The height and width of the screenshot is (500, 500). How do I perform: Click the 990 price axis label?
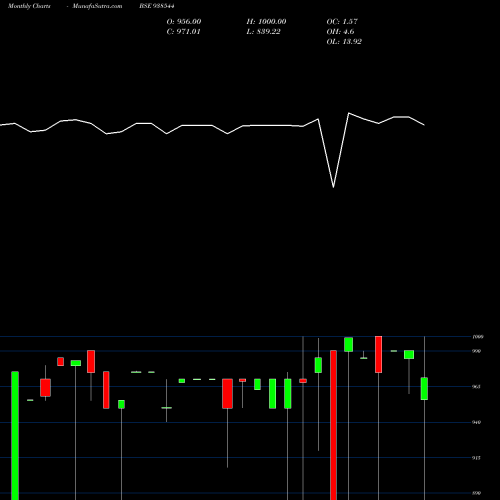[x=477, y=351]
